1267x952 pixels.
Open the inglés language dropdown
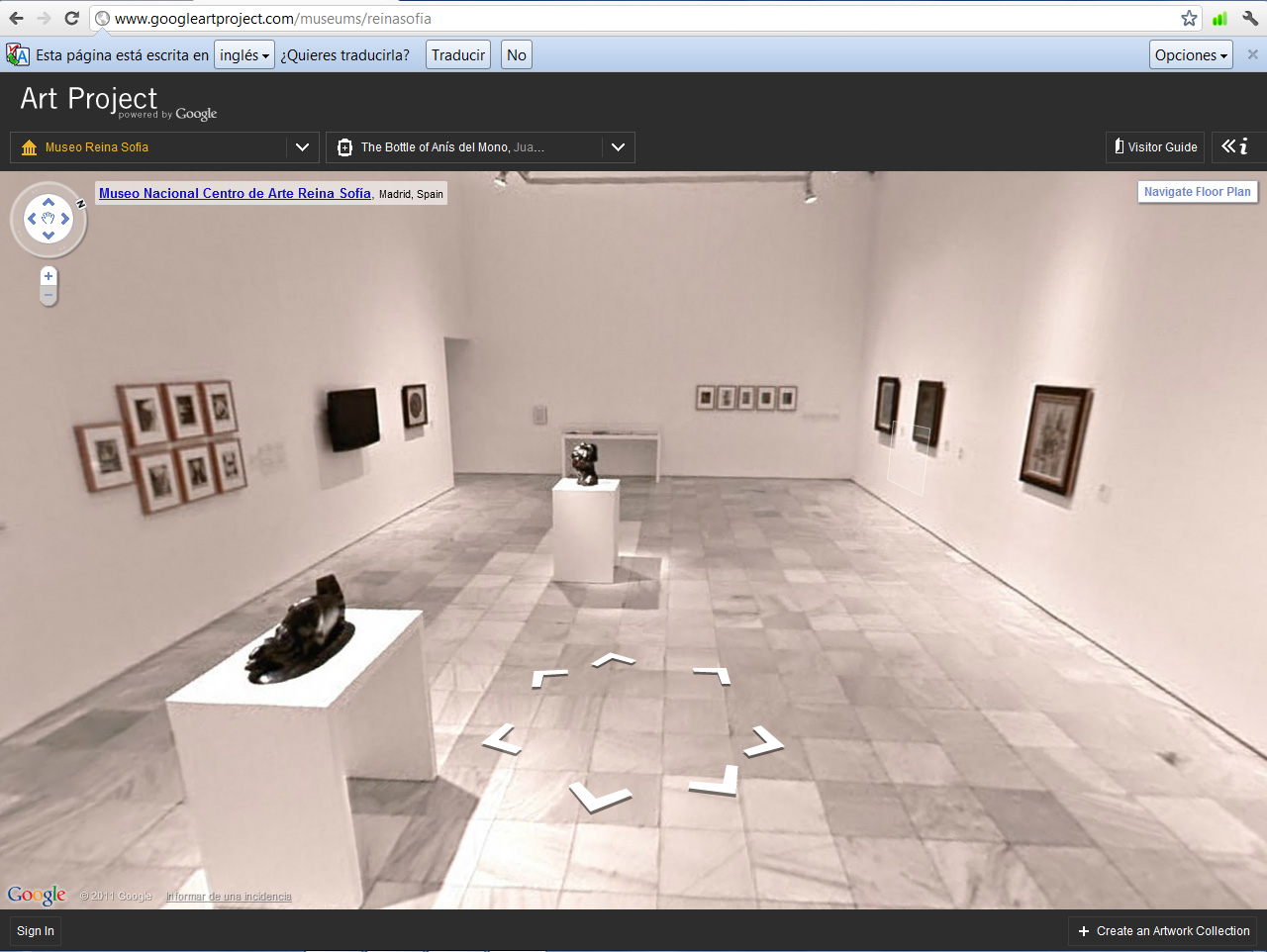244,54
